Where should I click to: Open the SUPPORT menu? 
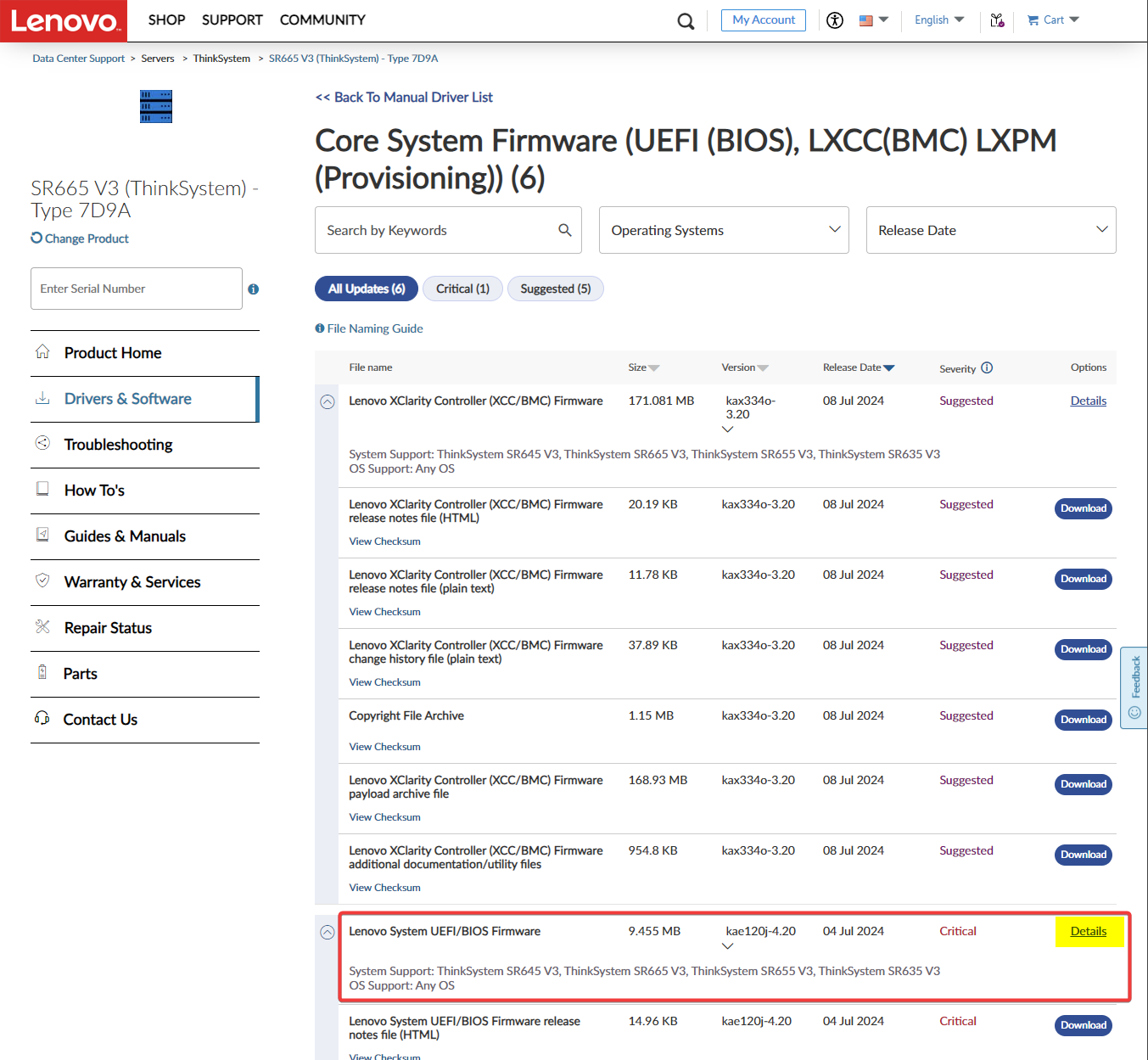[232, 20]
